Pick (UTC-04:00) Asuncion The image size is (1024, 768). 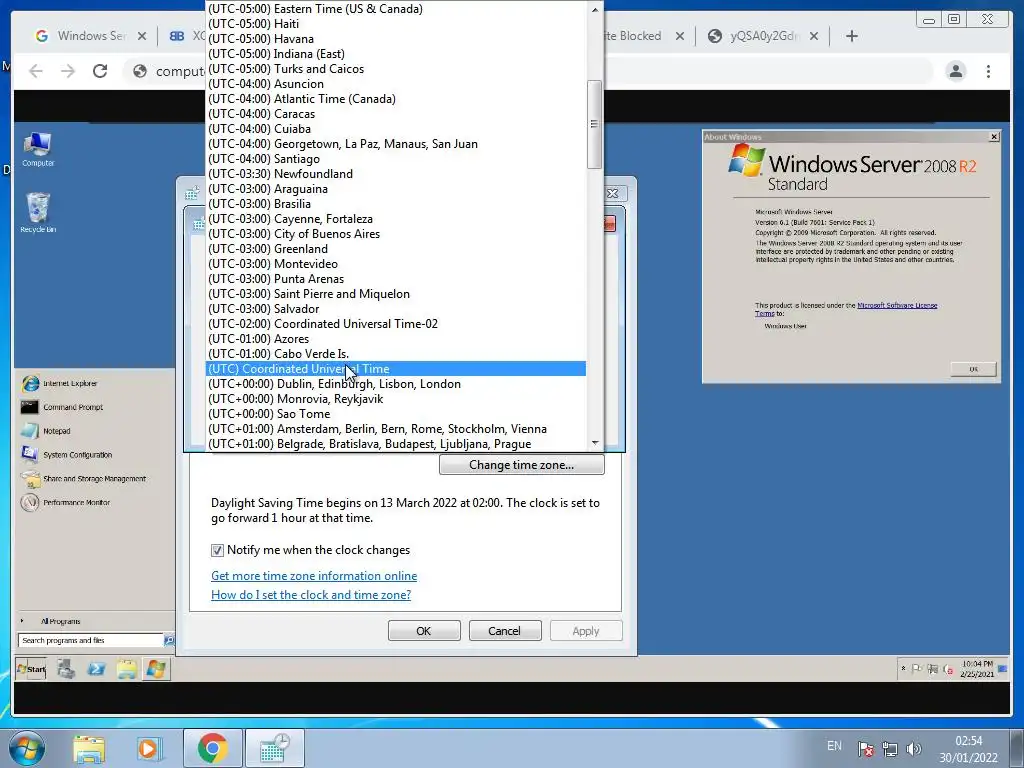pos(396,84)
